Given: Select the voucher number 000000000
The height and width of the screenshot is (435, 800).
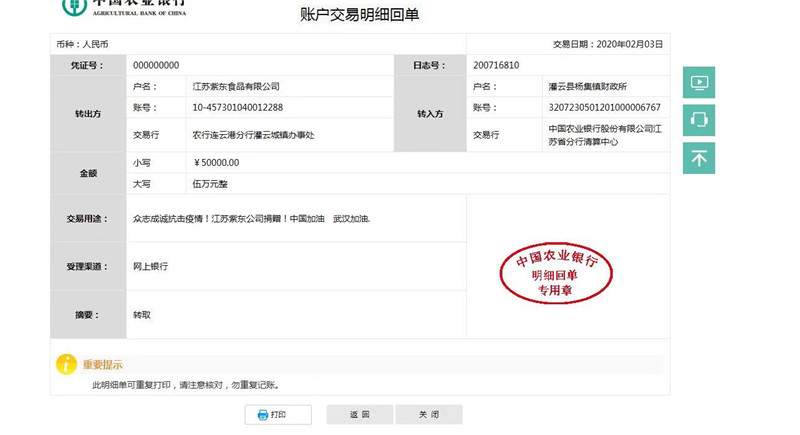Looking at the screenshot, I should coord(156,65).
